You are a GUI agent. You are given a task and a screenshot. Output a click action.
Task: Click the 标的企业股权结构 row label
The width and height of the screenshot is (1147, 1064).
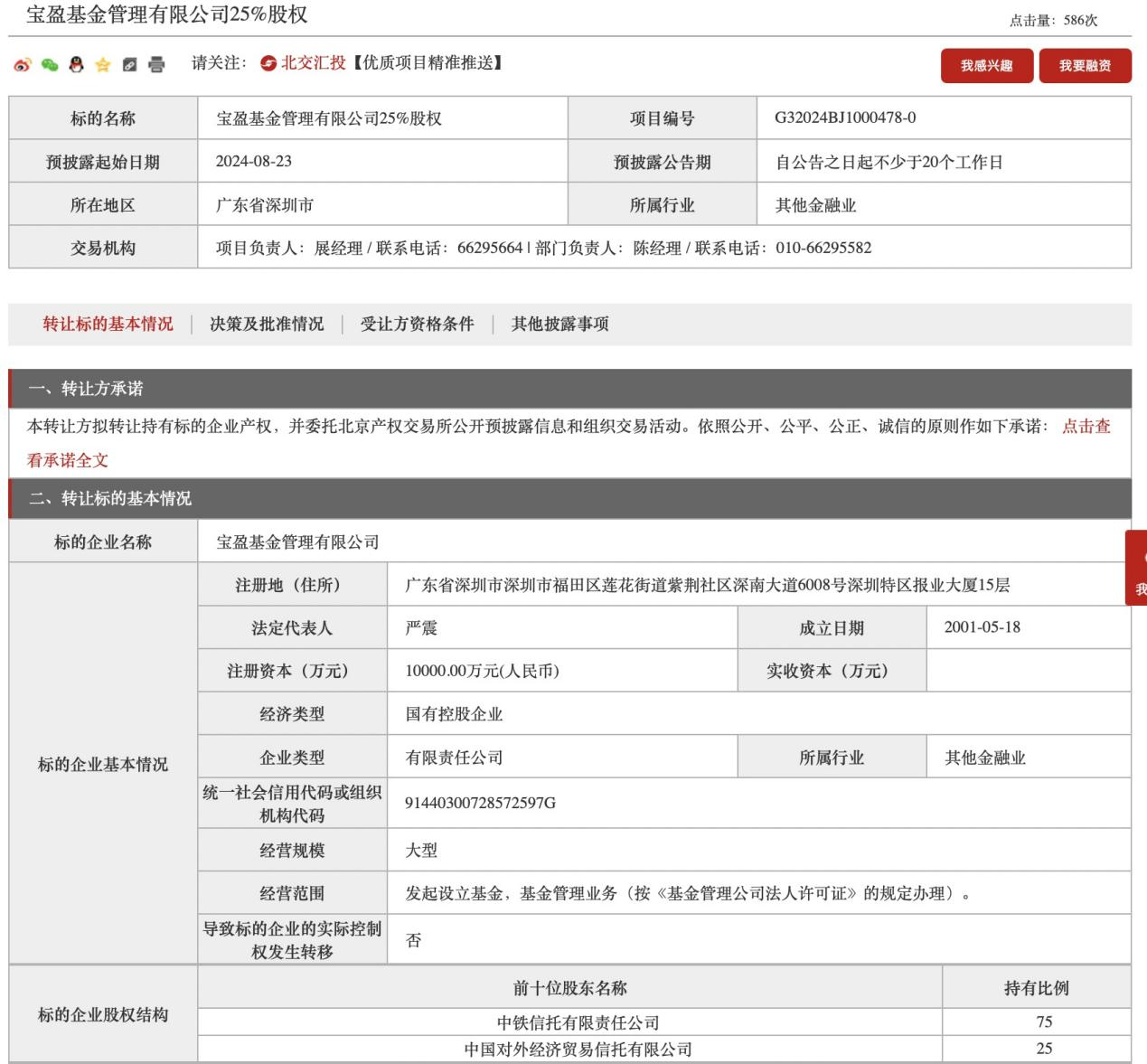pos(103,1015)
